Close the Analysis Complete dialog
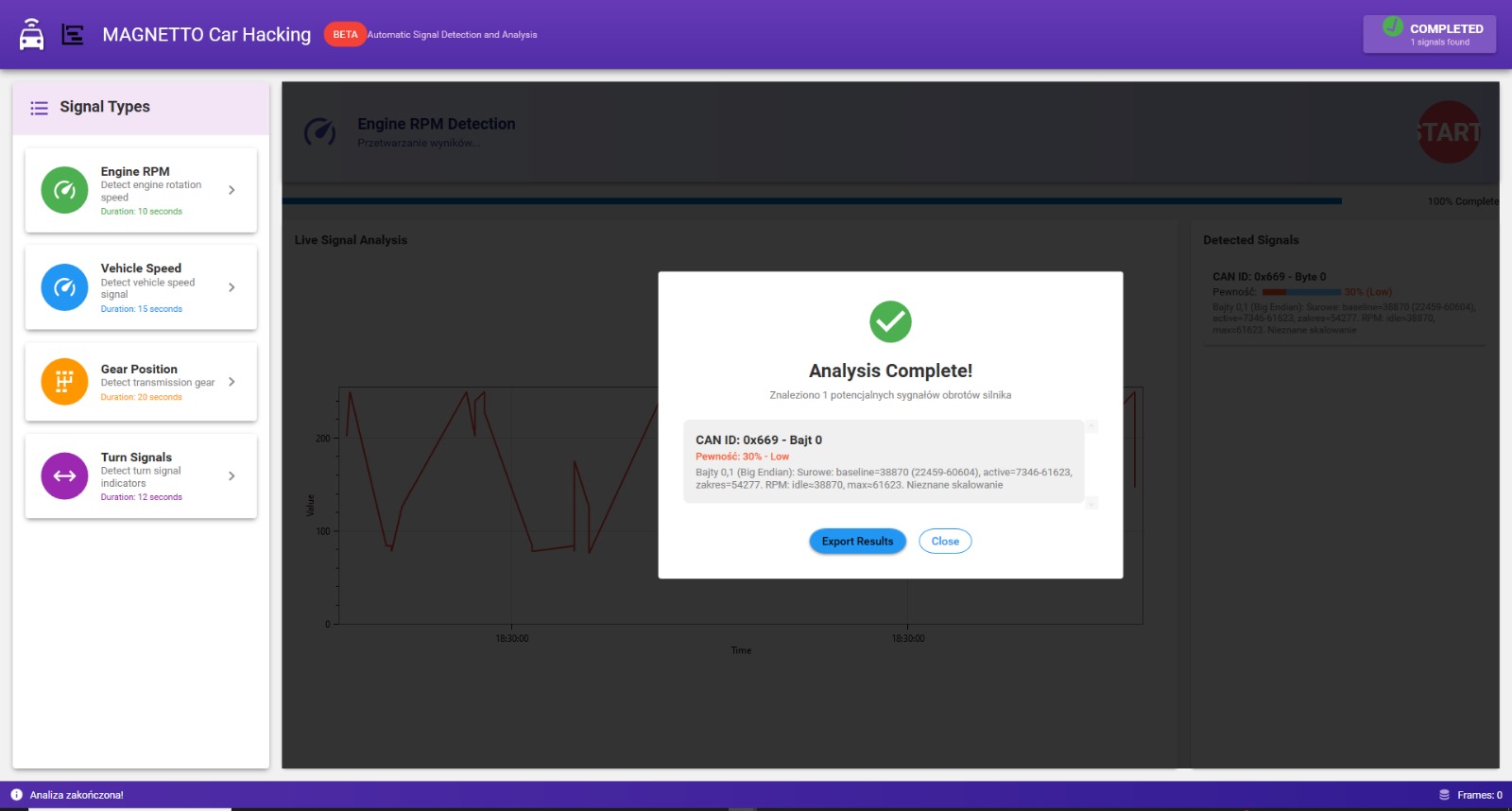The width and height of the screenshot is (1512, 811). [x=945, y=542]
